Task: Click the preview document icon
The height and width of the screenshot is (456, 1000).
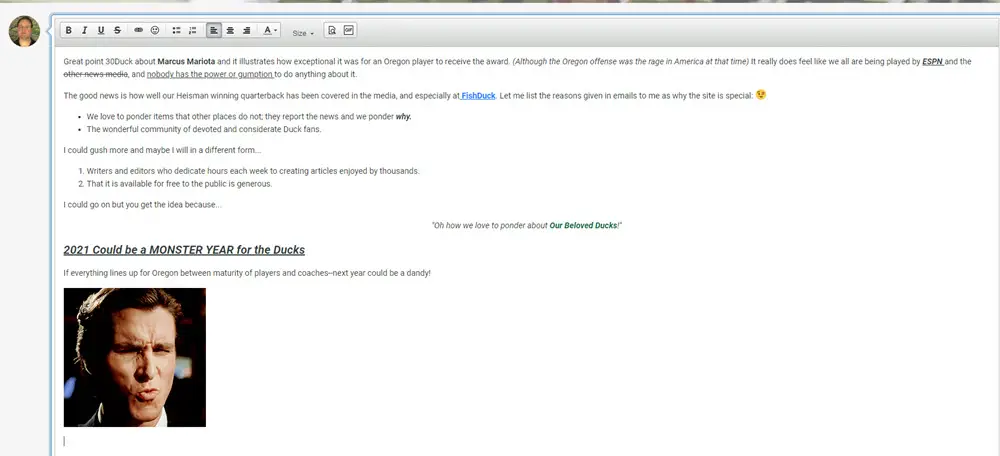Action: click(x=332, y=31)
